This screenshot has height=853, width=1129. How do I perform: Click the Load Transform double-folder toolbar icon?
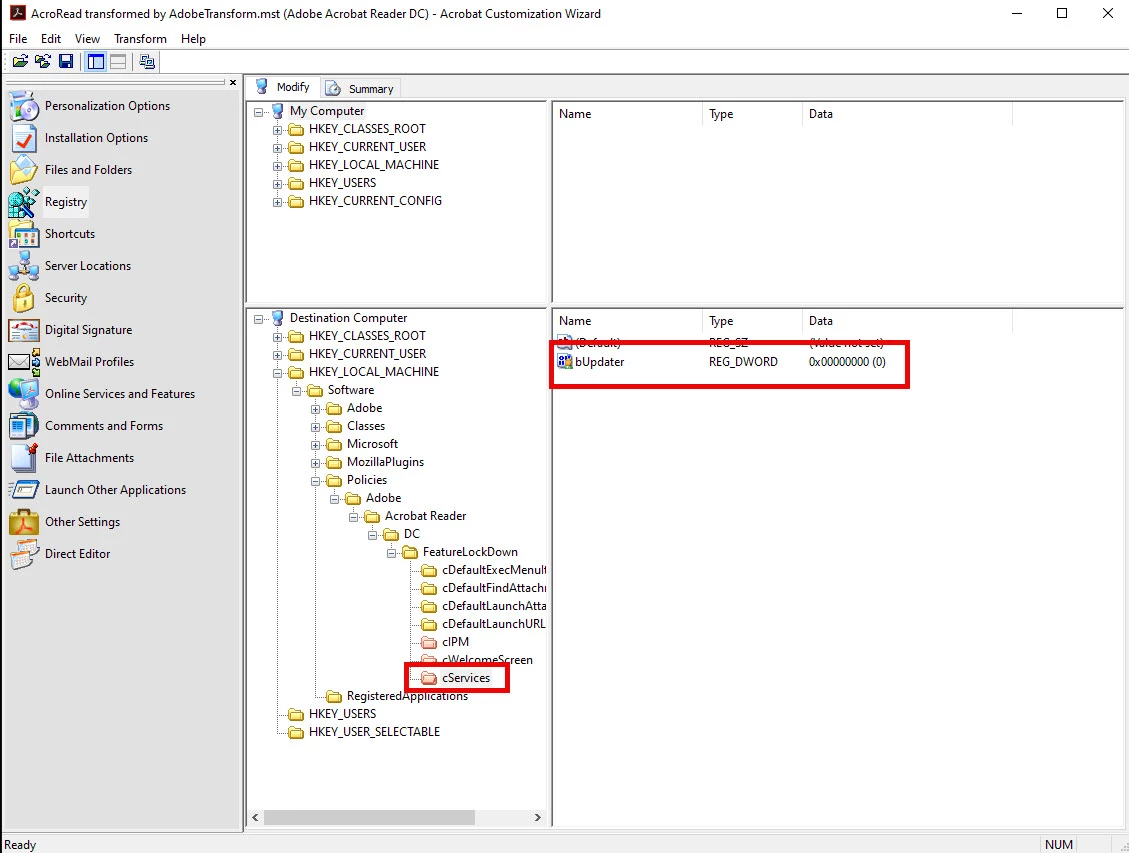tap(42, 62)
